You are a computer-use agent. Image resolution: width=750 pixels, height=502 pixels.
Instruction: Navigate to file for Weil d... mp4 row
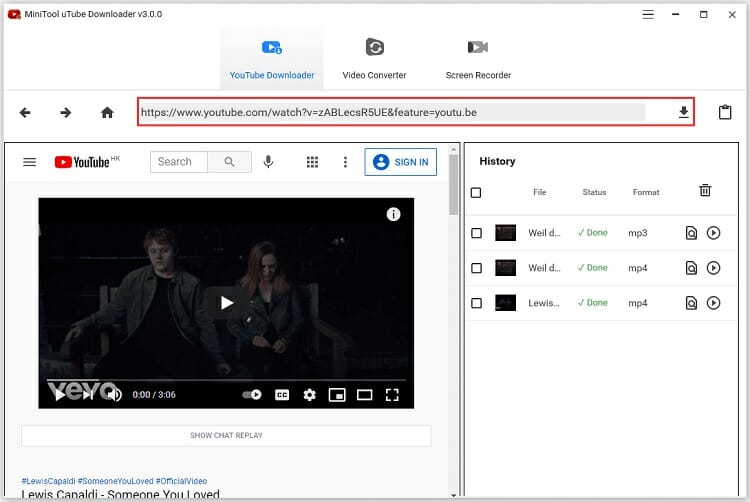tap(691, 268)
